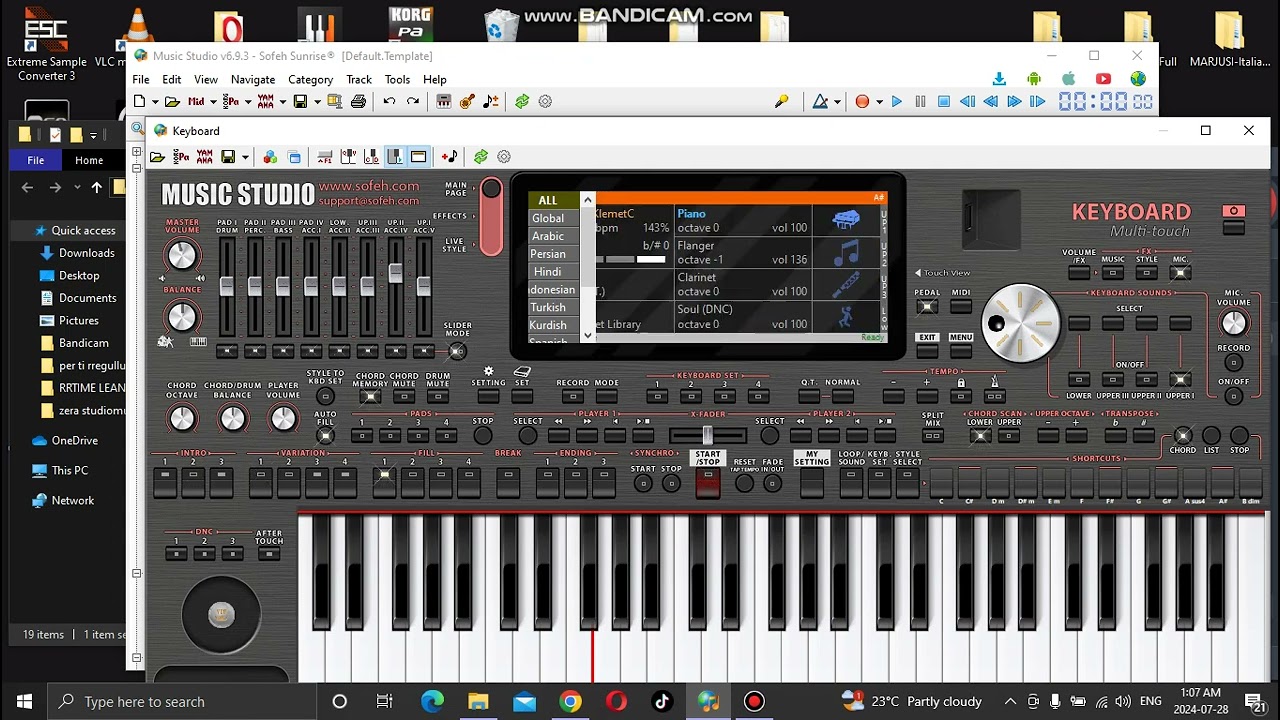The image size is (1280, 720).
Task: Click the www.sofeh.com link
Action: pos(369,186)
